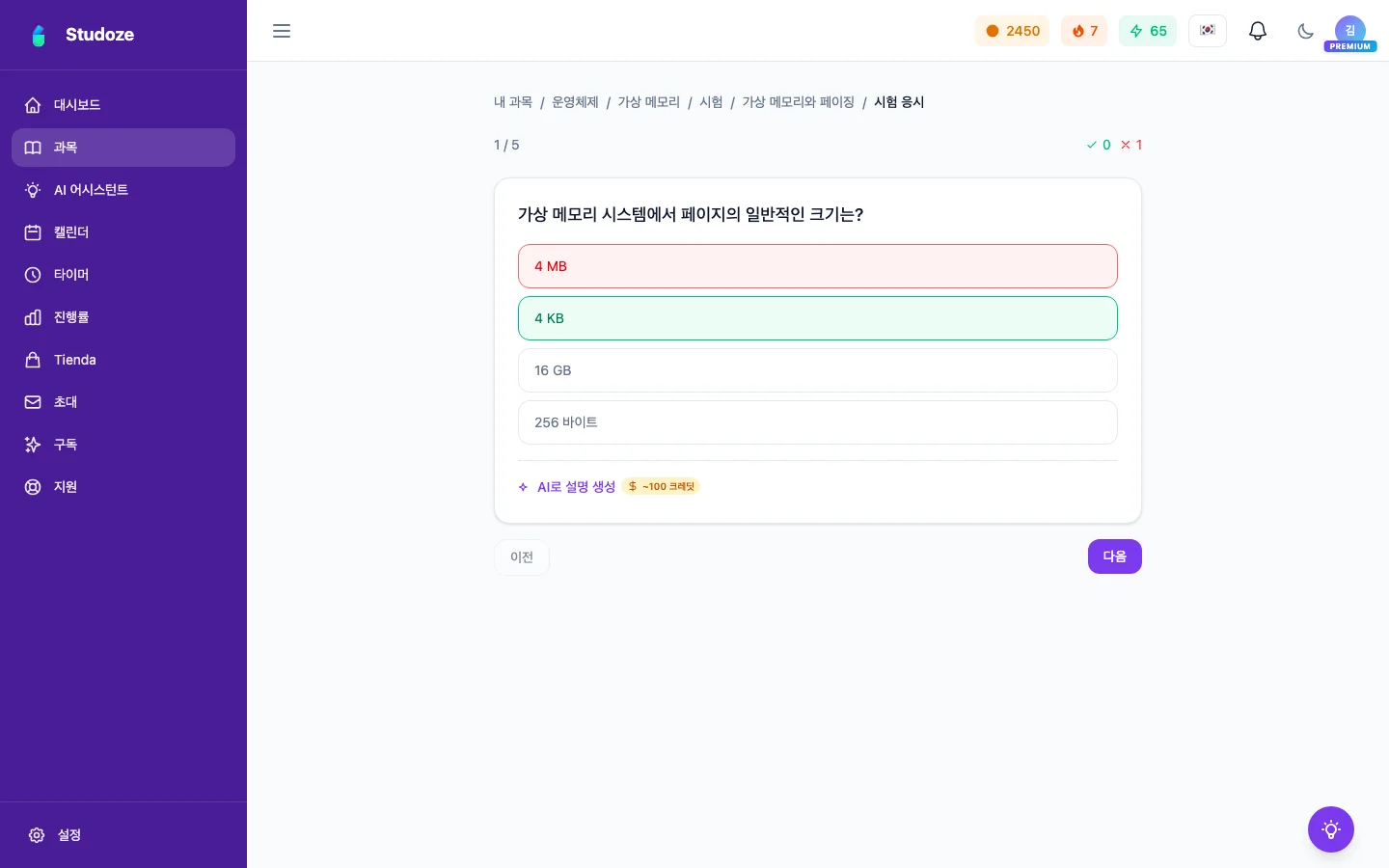Image resolution: width=1389 pixels, height=868 pixels.
Task: Click the question title text
Action: click(x=691, y=214)
